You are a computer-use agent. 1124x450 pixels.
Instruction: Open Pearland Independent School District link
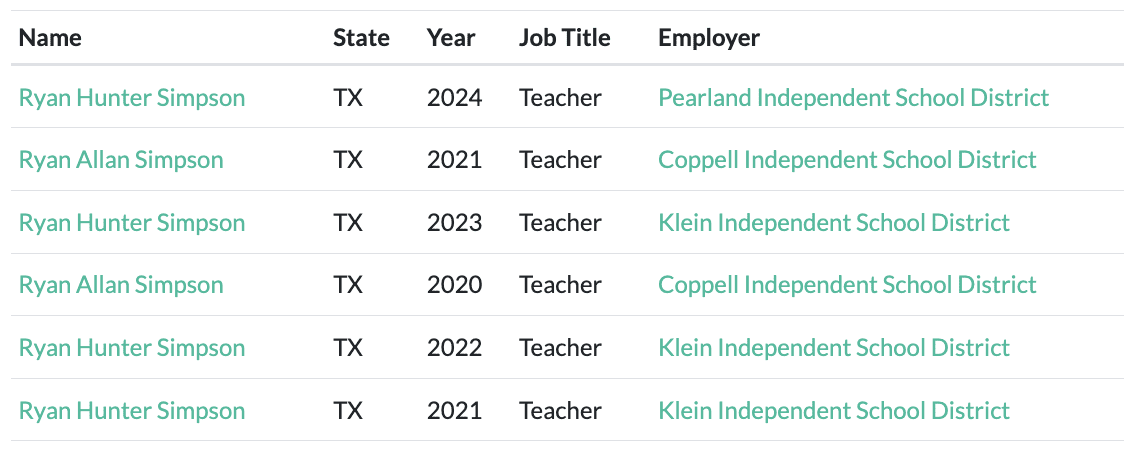[x=853, y=98]
